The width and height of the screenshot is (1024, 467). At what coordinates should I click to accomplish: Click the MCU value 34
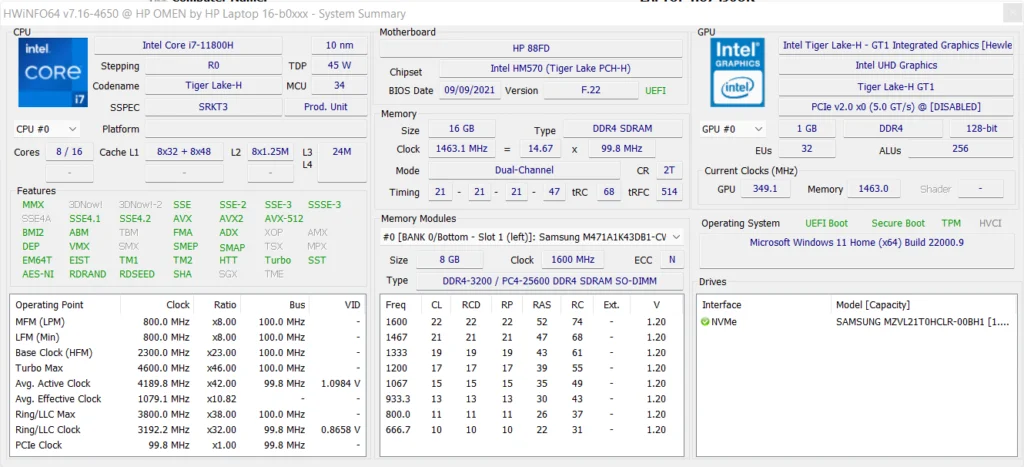339,86
